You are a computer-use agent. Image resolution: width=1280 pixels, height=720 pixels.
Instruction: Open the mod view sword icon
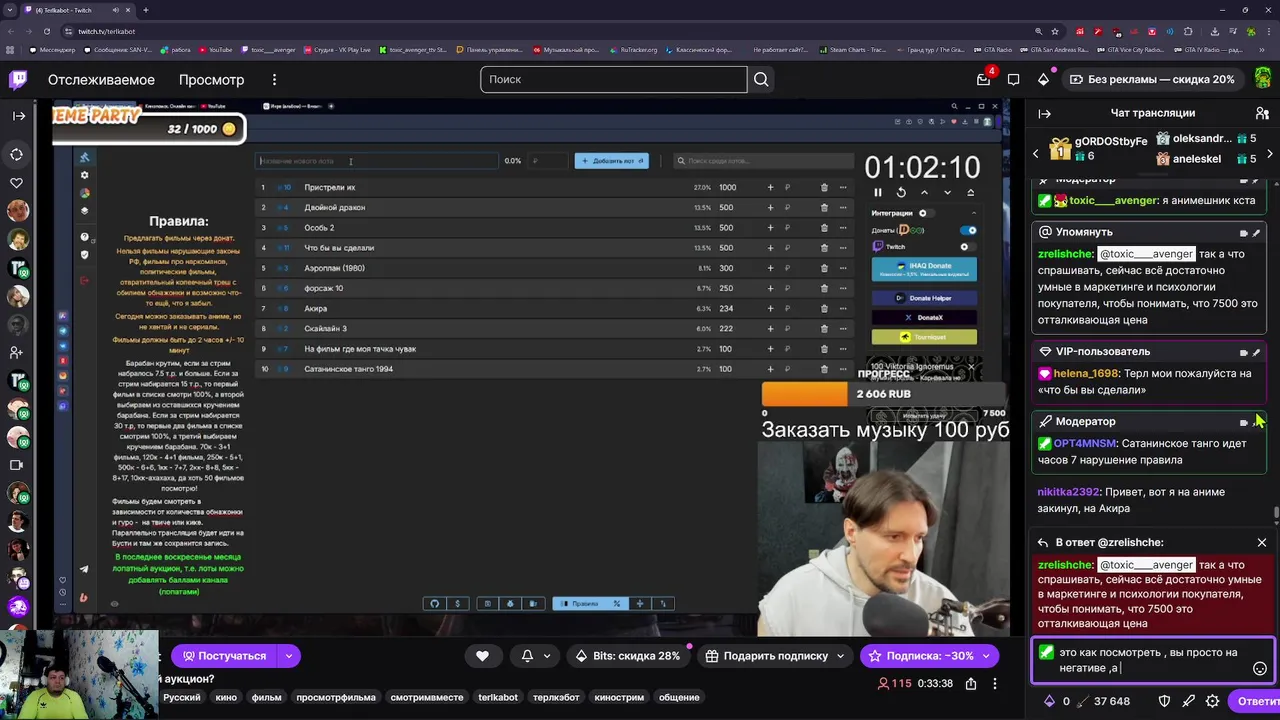coord(1189,701)
